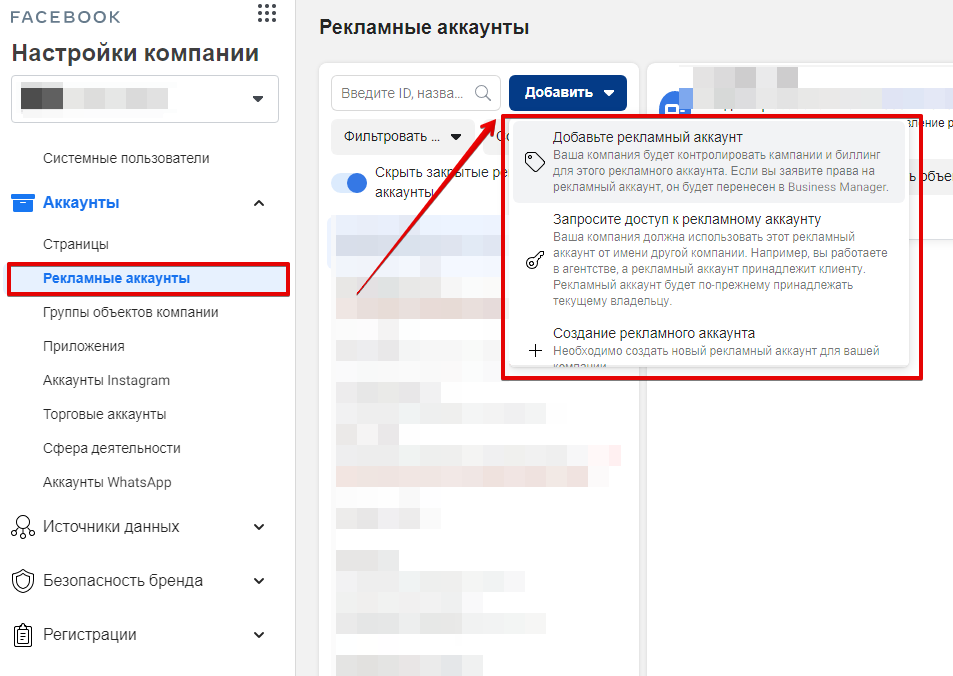Open Аккаунты Instagram in the sidebar

tap(106, 380)
